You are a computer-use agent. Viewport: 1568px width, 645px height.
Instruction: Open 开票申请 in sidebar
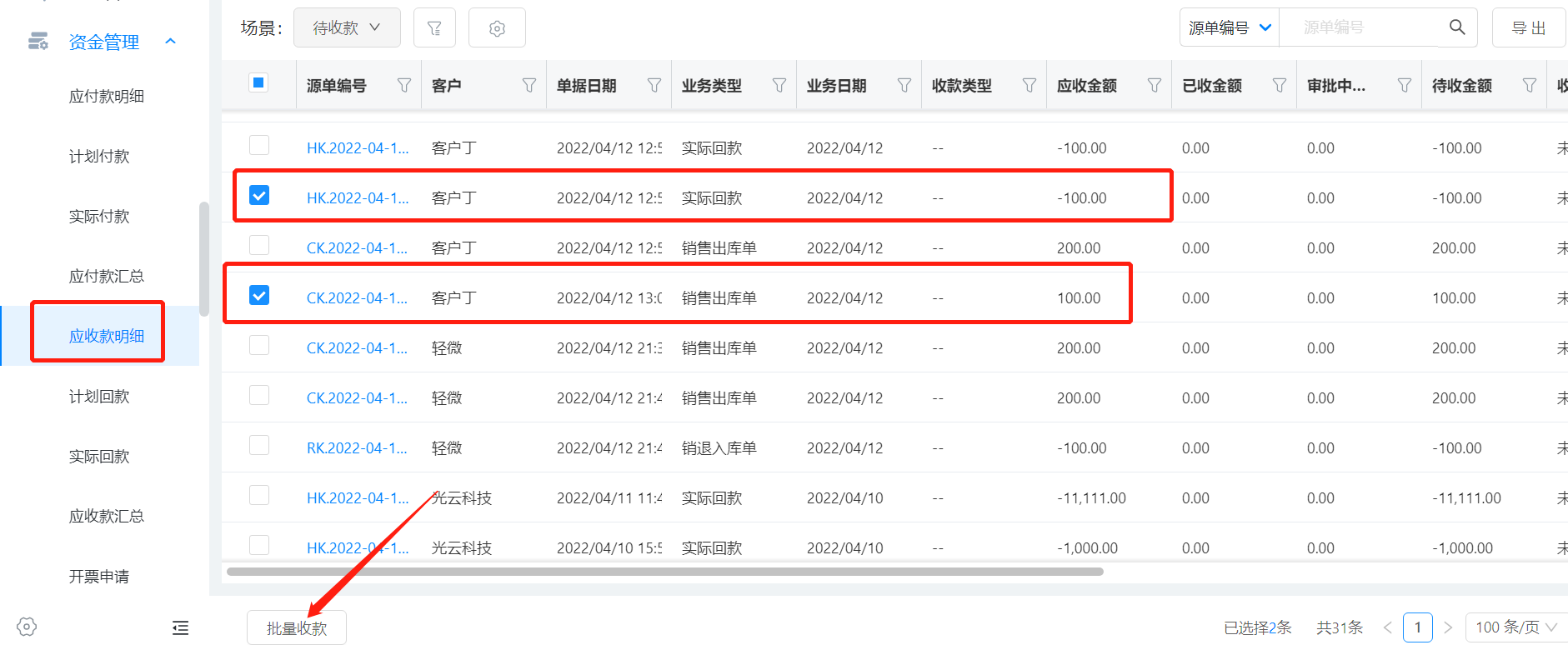point(99,577)
